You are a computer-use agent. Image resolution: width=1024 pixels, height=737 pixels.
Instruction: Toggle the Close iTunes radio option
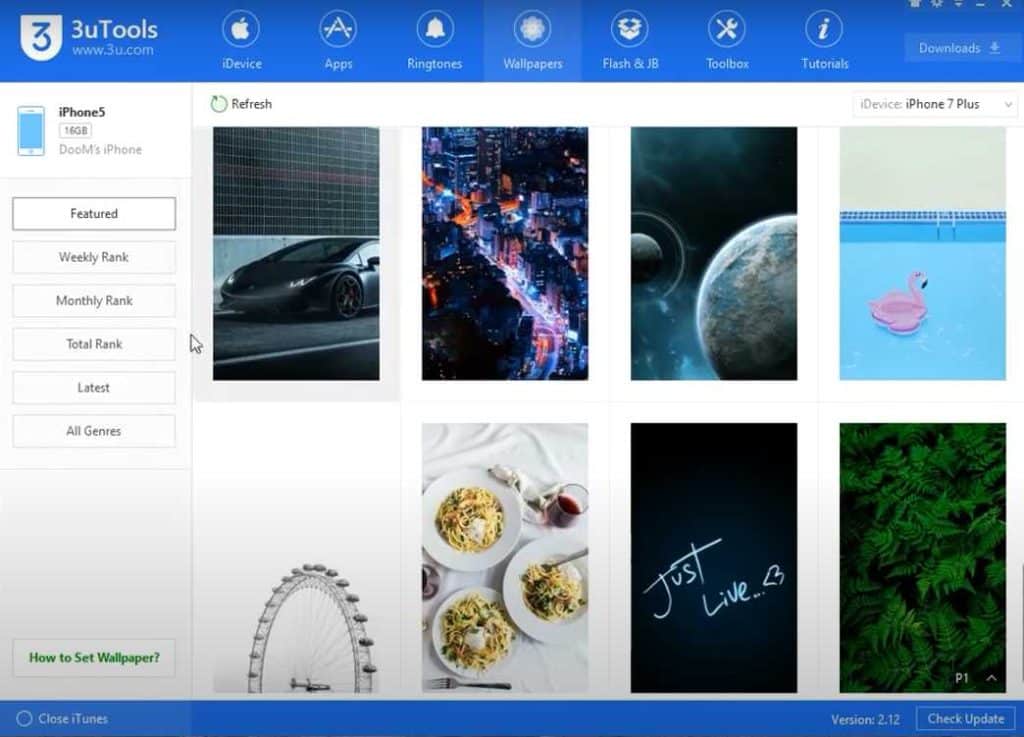coord(24,719)
